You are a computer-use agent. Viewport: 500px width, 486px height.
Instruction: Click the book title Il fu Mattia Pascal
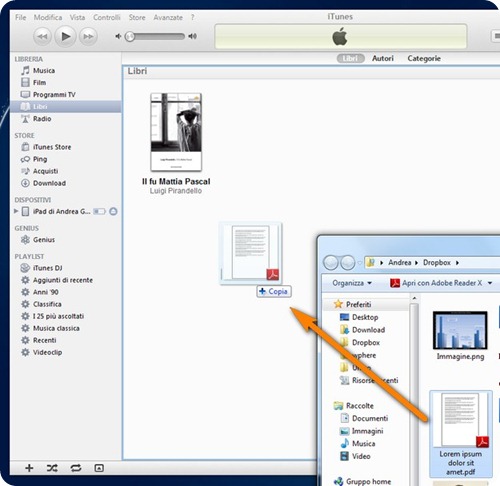176,182
